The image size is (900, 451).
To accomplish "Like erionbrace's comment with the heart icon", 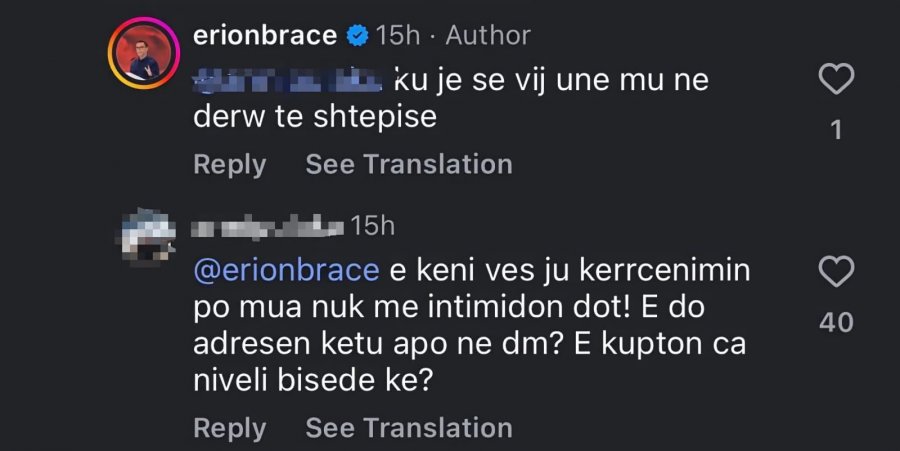I will pos(836,79).
